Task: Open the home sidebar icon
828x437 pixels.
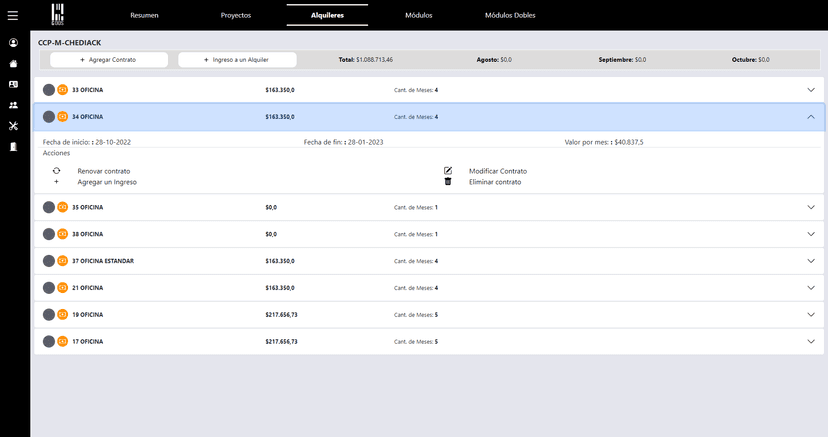Action: click(13, 64)
